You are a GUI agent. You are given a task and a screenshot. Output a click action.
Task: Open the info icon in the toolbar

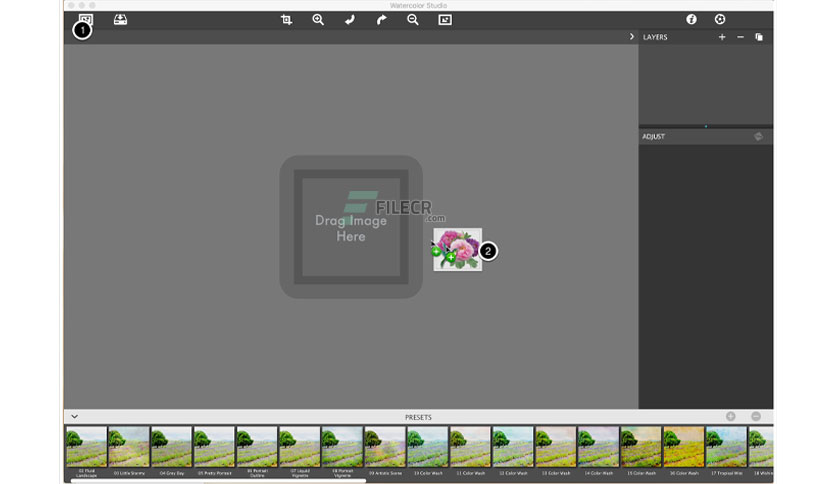click(692, 19)
